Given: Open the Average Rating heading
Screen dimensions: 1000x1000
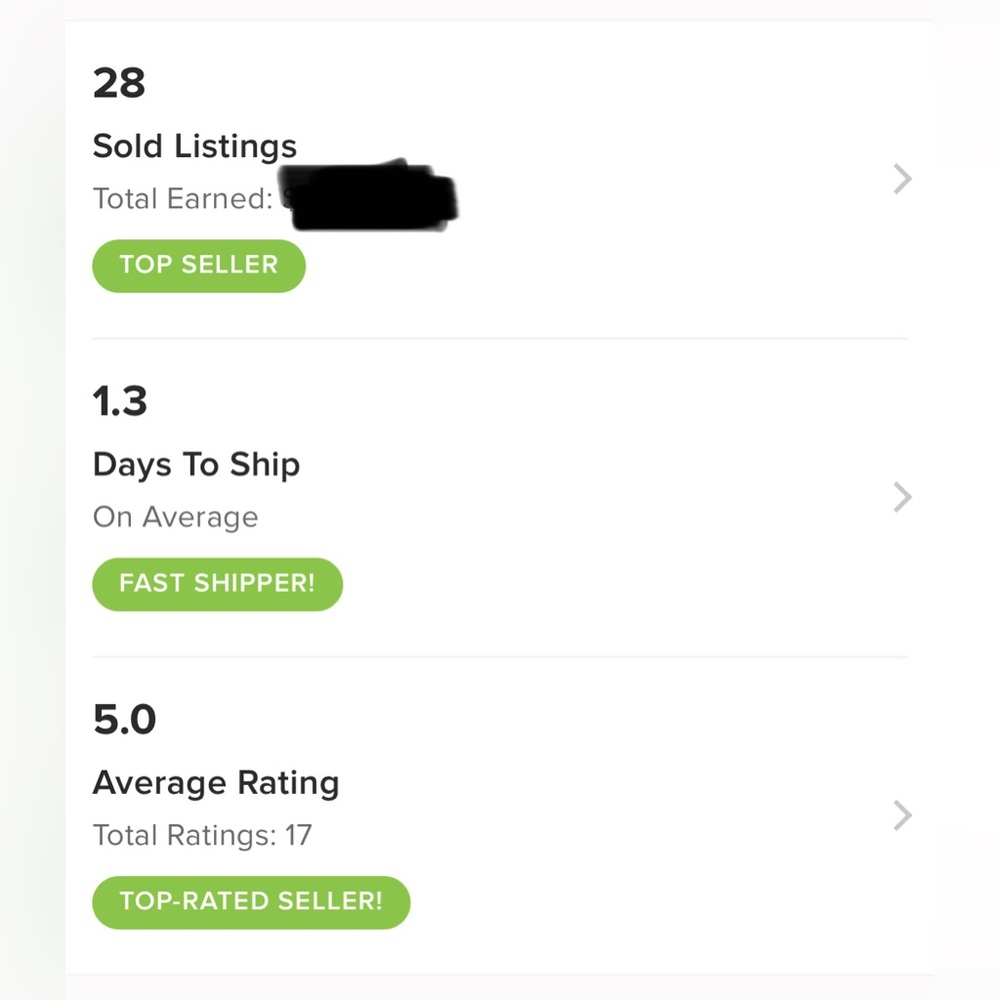Looking at the screenshot, I should pyautogui.click(x=216, y=783).
